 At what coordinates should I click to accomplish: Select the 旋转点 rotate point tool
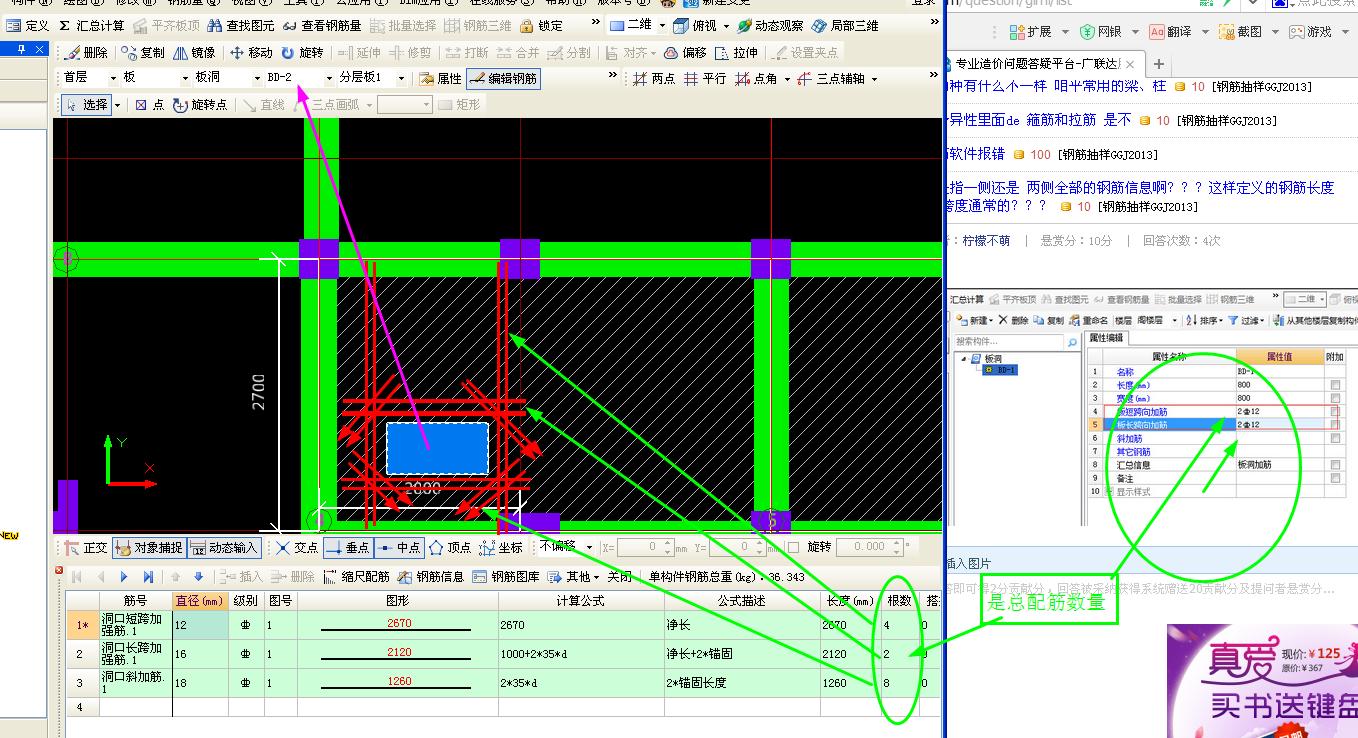coord(200,104)
